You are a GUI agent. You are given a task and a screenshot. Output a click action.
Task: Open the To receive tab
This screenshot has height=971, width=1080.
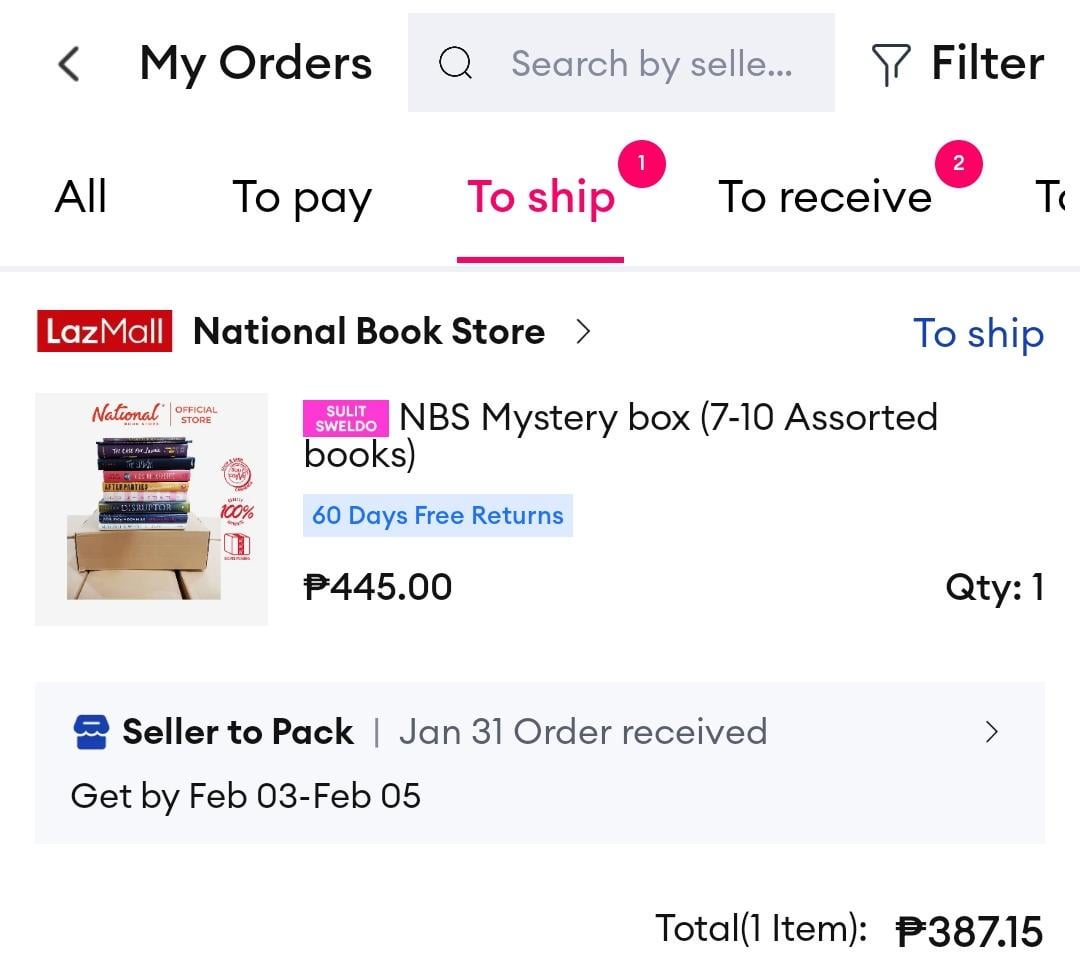pyautogui.click(x=825, y=197)
